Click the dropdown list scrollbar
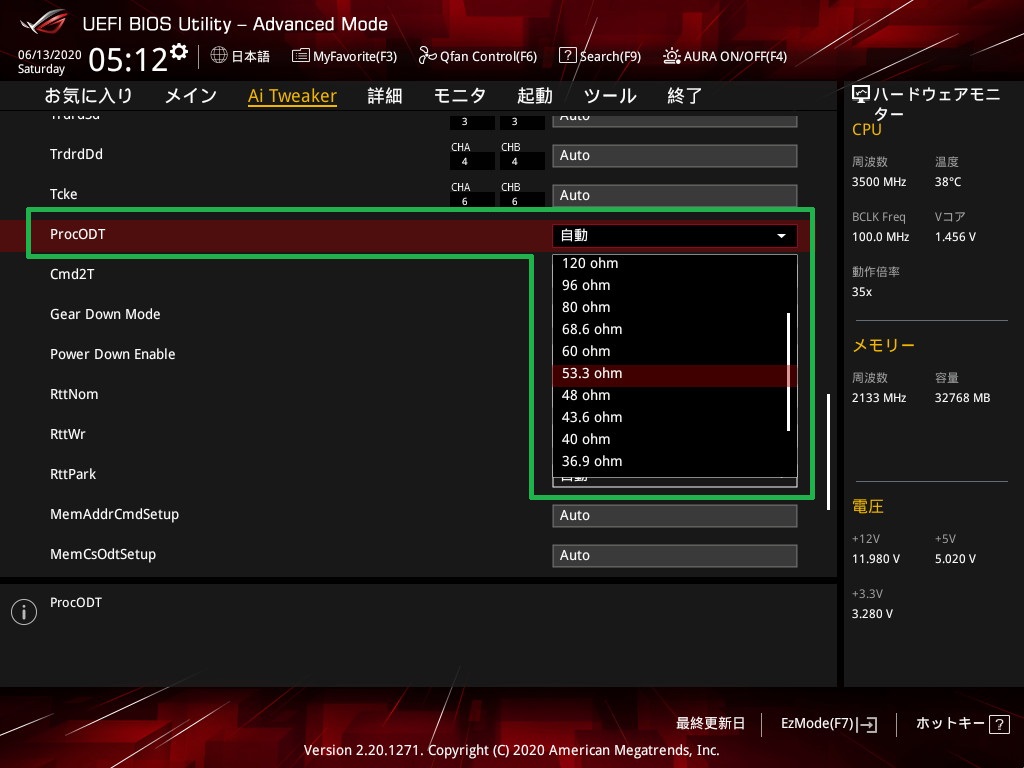Screen dimensions: 1024x768 click(x=789, y=372)
